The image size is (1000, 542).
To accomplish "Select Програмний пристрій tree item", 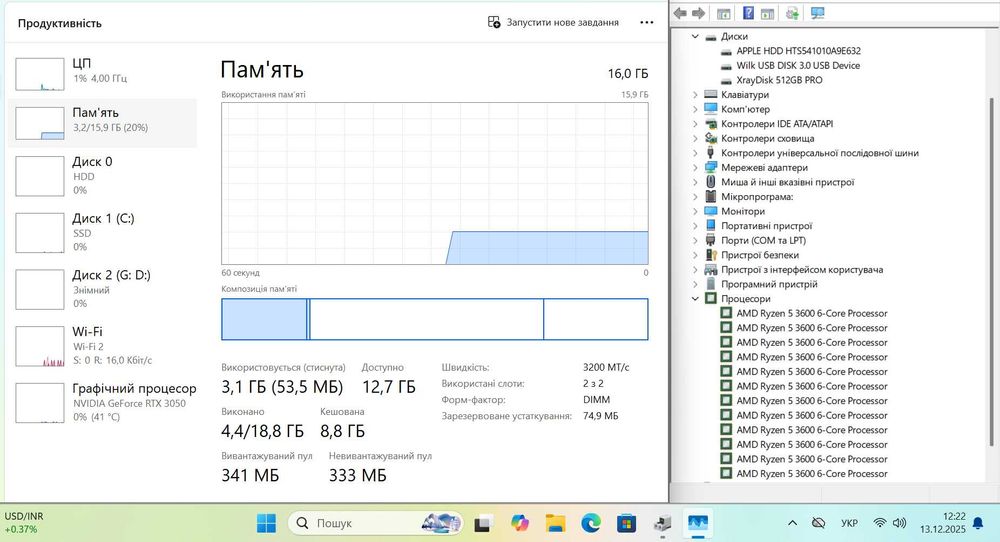I will point(769,284).
